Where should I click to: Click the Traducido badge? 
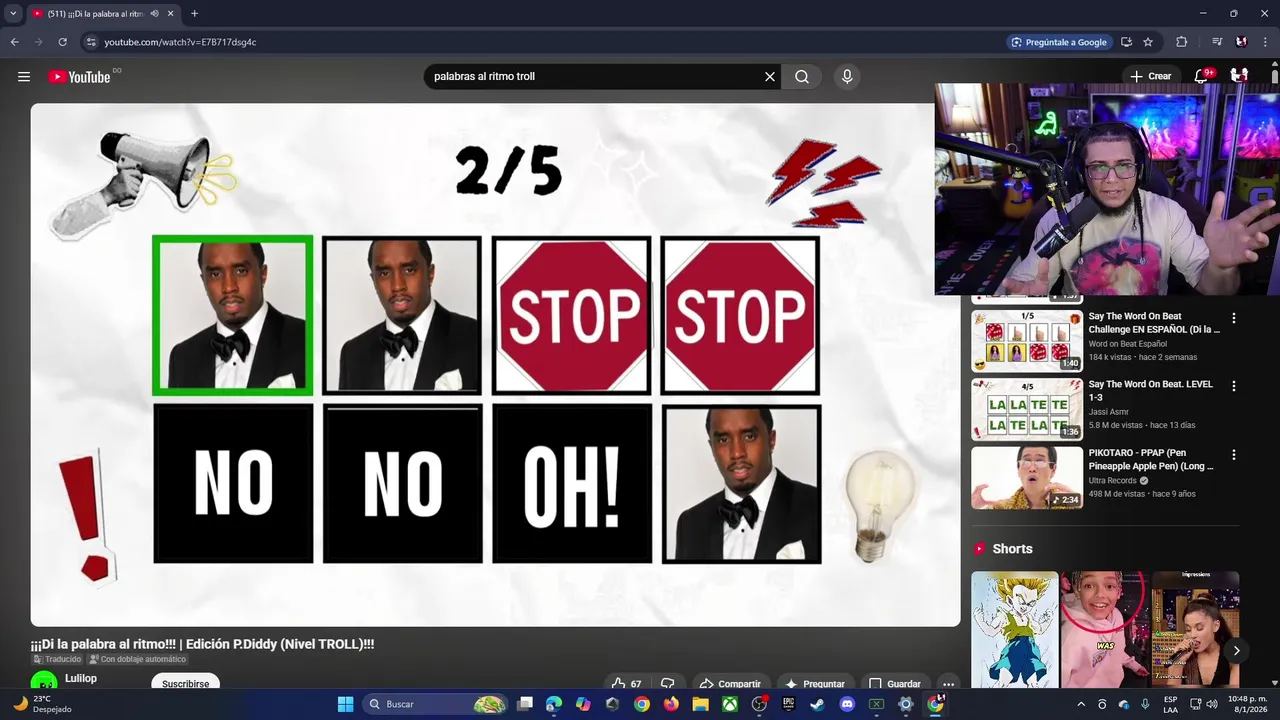coord(56,659)
